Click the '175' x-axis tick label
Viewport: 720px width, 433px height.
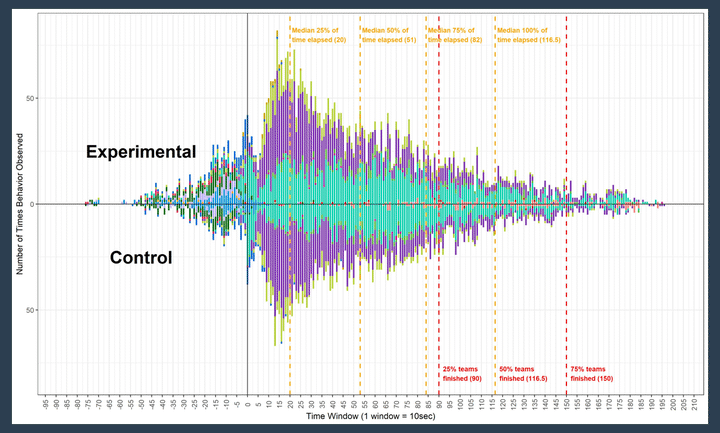pyautogui.click(x=620, y=404)
